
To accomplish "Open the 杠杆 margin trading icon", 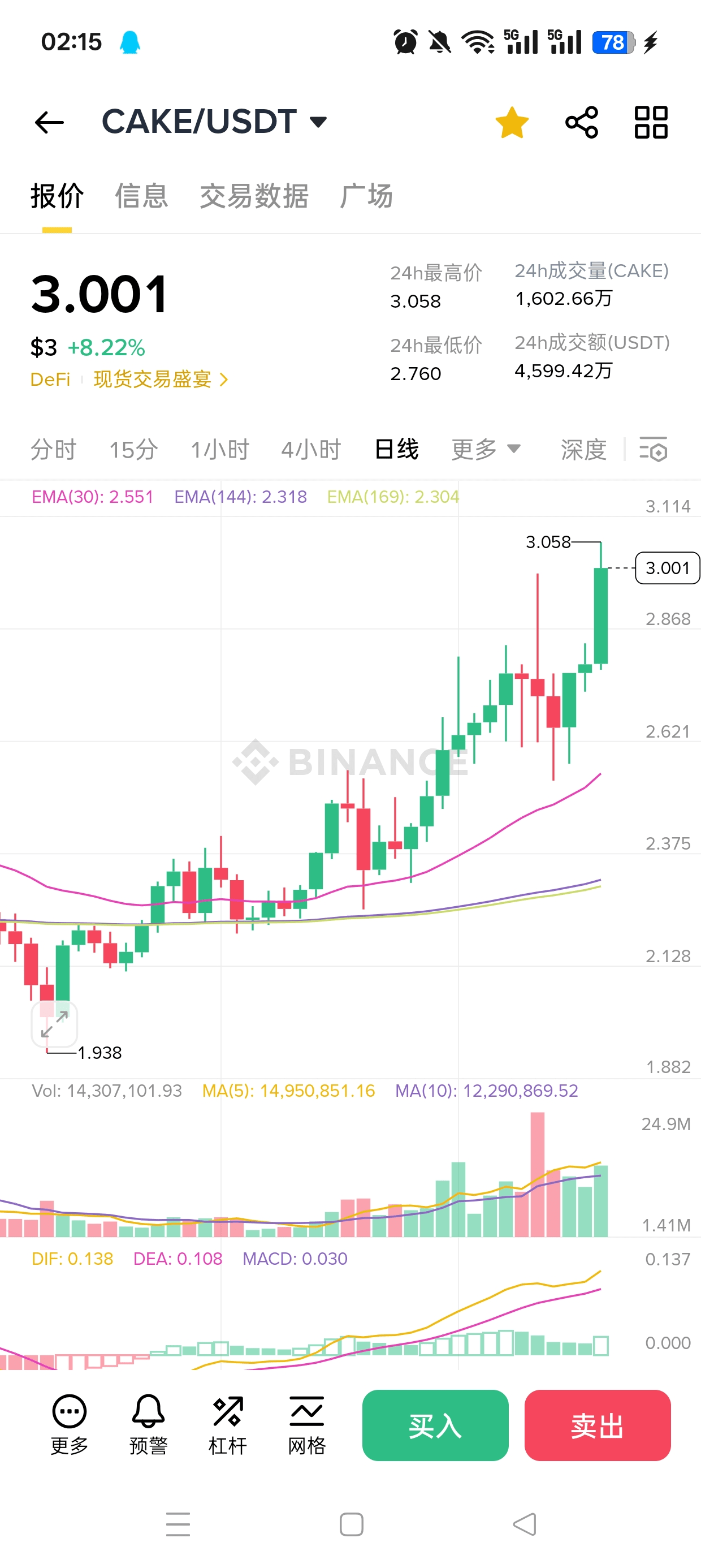I will pos(228,1424).
